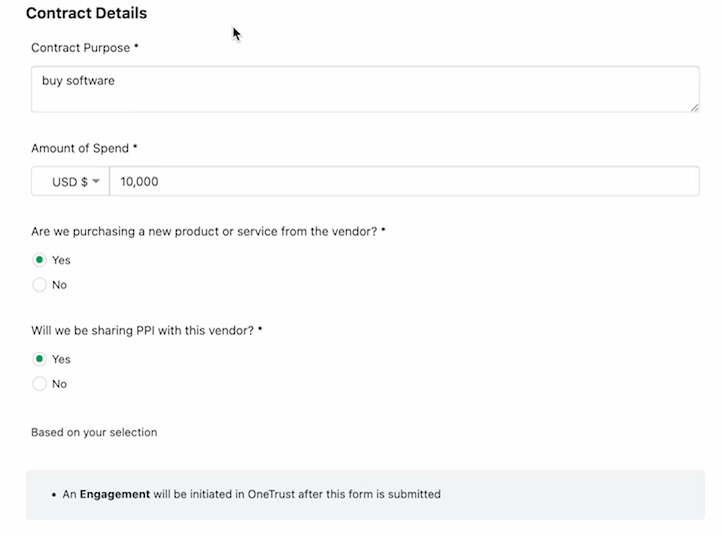Viewport: 722px width, 536px height.
Task: Click the 'Will we be sharing PPI' question
Action: (x=146, y=331)
